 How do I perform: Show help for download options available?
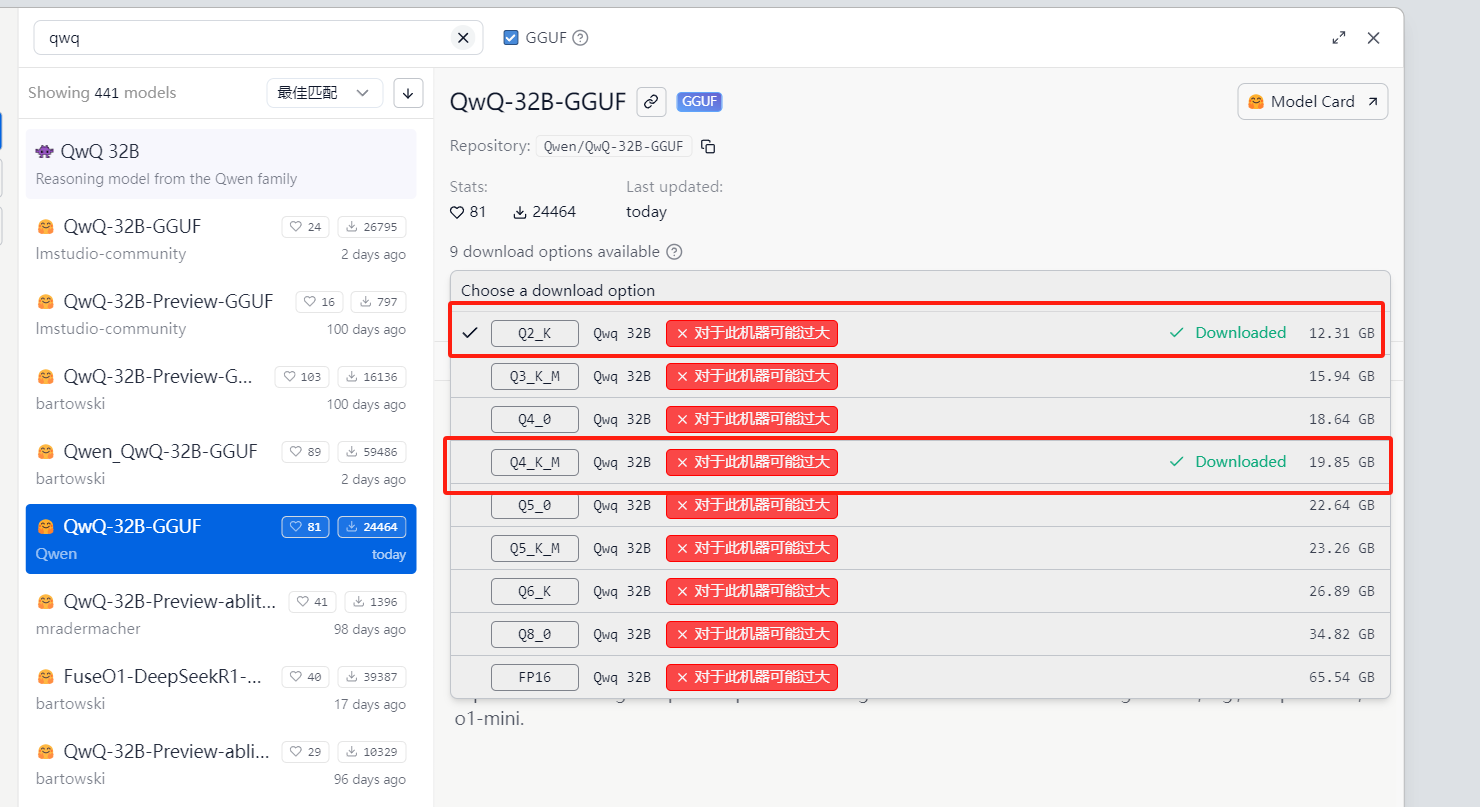point(674,252)
